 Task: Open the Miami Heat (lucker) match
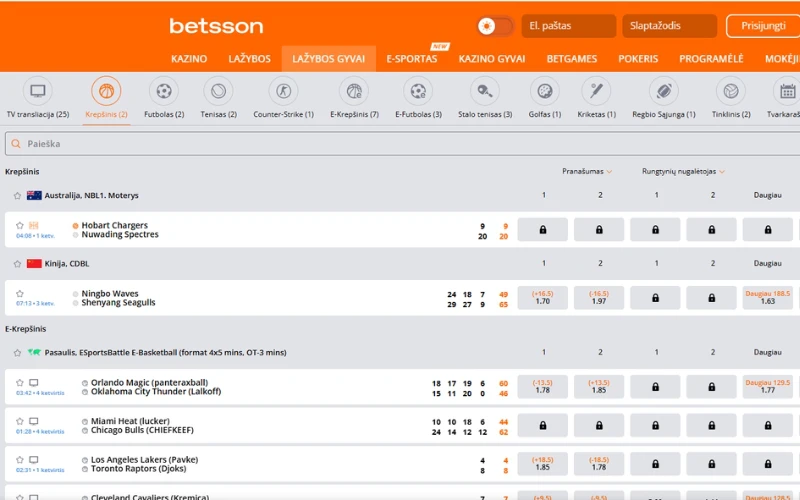click(142, 426)
